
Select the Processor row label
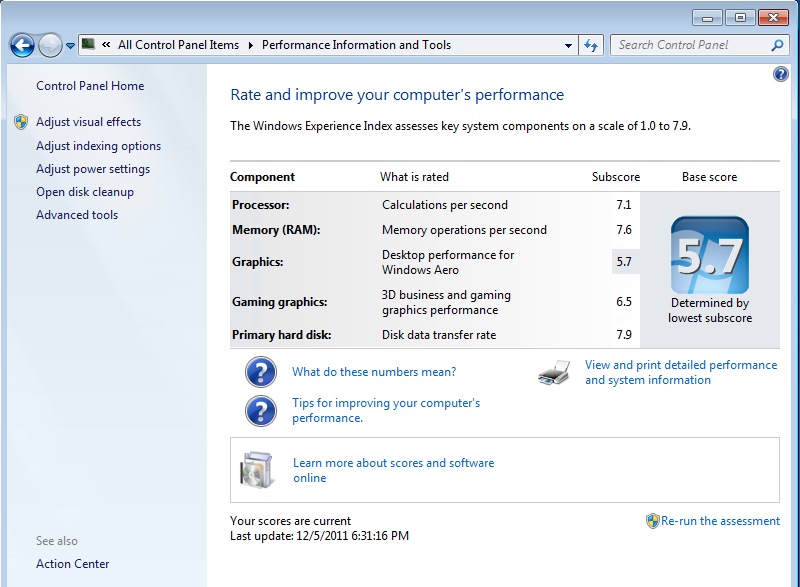tap(261, 205)
